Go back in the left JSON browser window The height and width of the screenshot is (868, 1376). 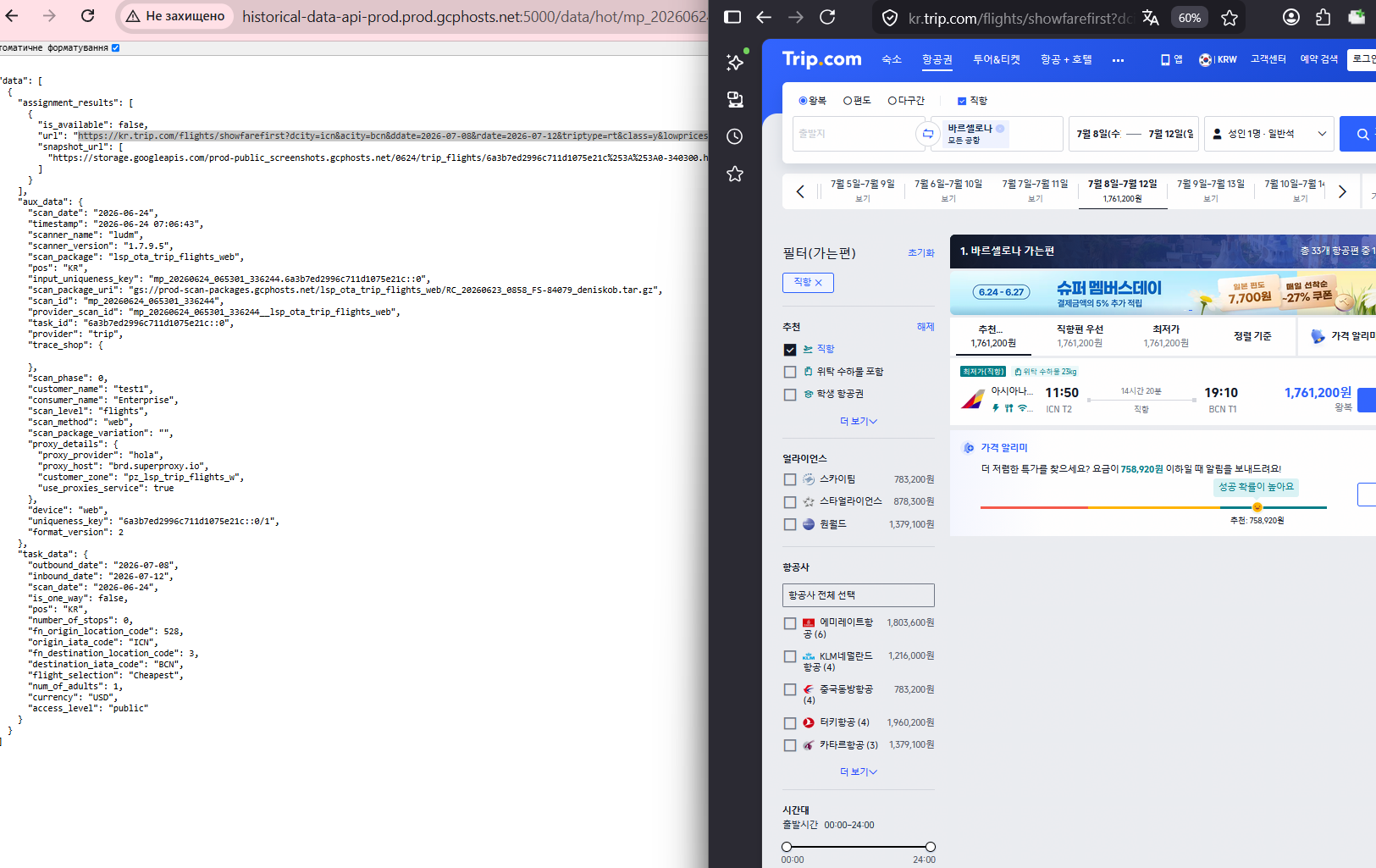click(13, 16)
